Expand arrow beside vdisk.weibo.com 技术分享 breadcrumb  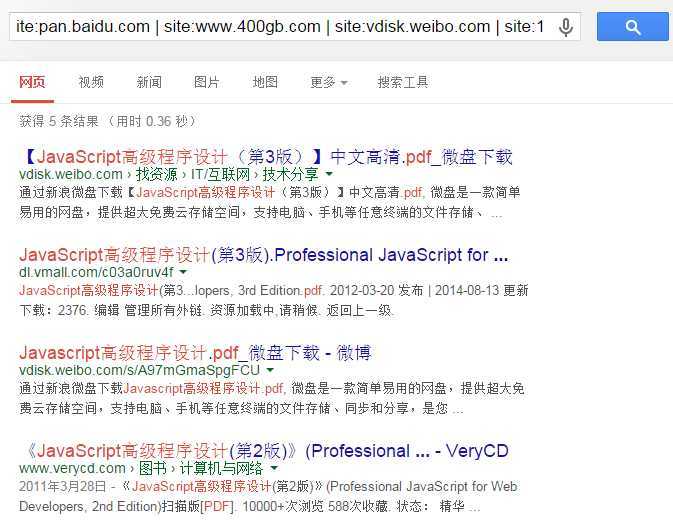[x=329, y=174]
